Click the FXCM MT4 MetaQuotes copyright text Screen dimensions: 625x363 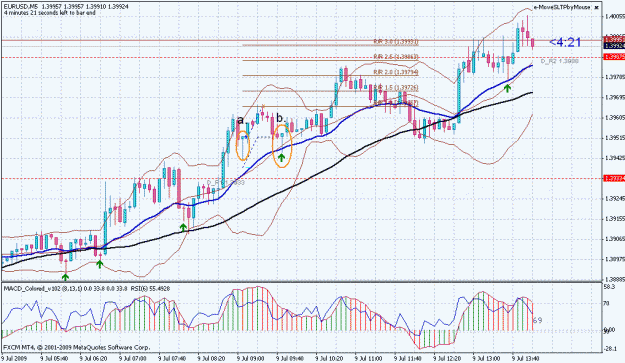tap(77, 347)
